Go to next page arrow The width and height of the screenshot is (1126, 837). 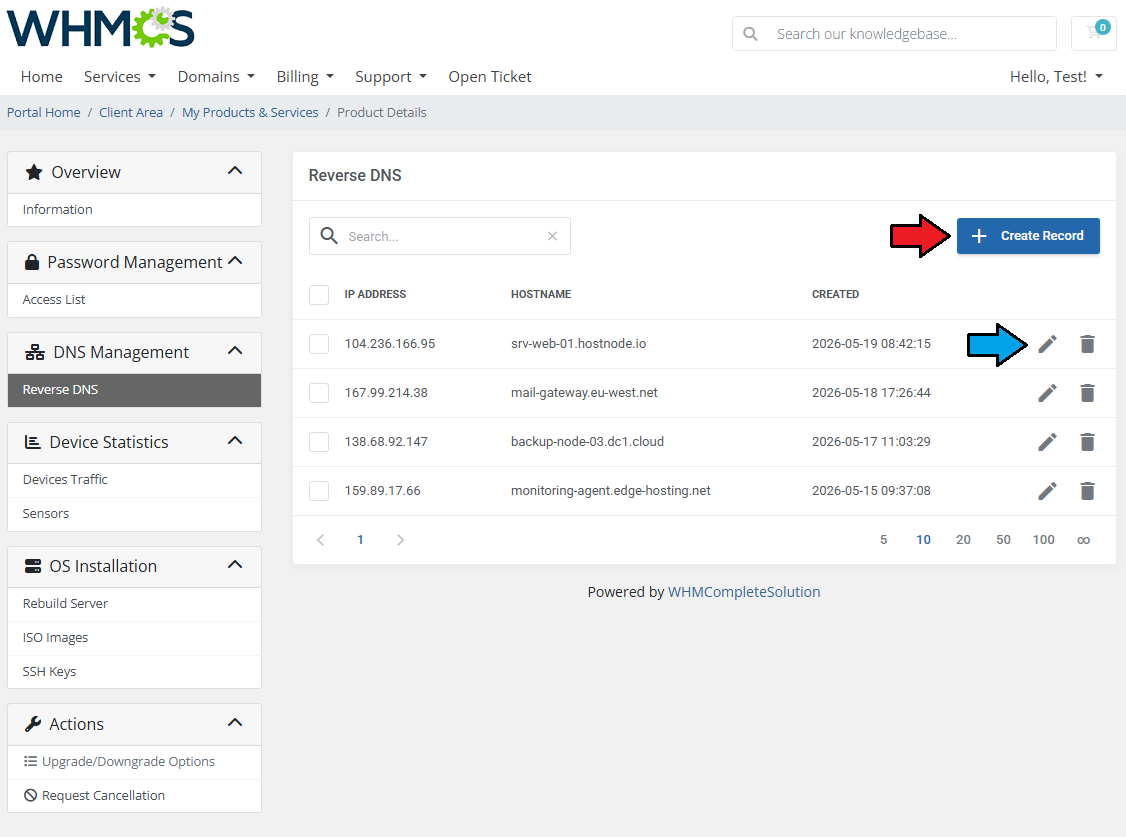(x=401, y=540)
